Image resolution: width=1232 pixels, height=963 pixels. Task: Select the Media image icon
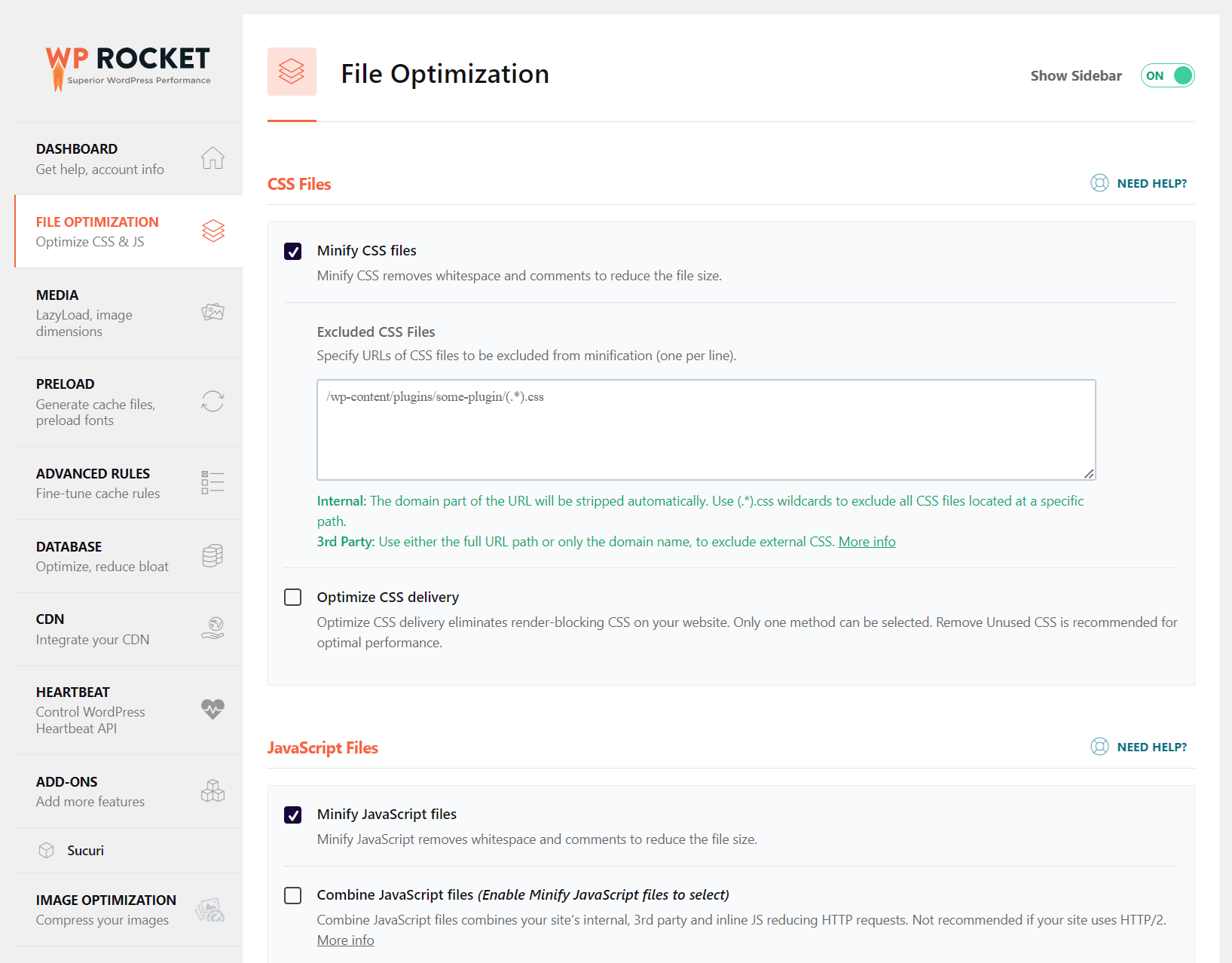coord(213,311)
